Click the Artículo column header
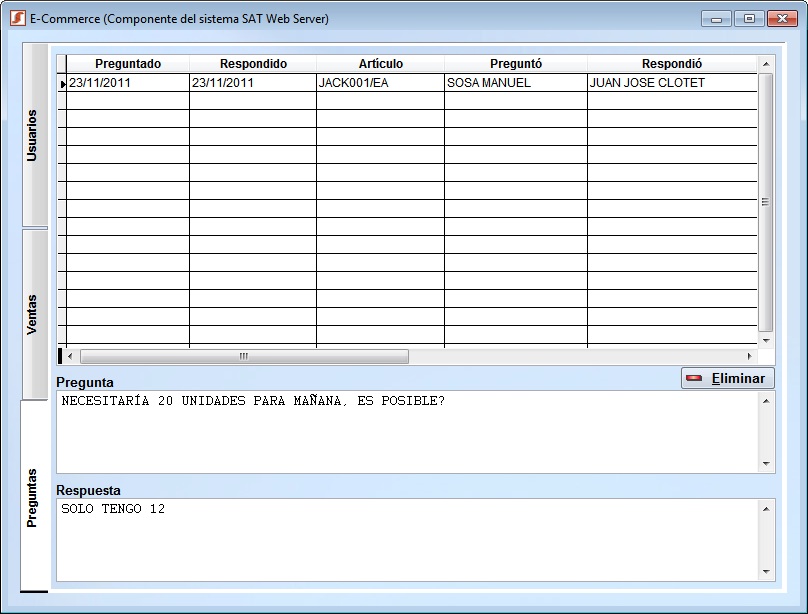This screenshot has height=614, width=808. (x=380, y=64)
